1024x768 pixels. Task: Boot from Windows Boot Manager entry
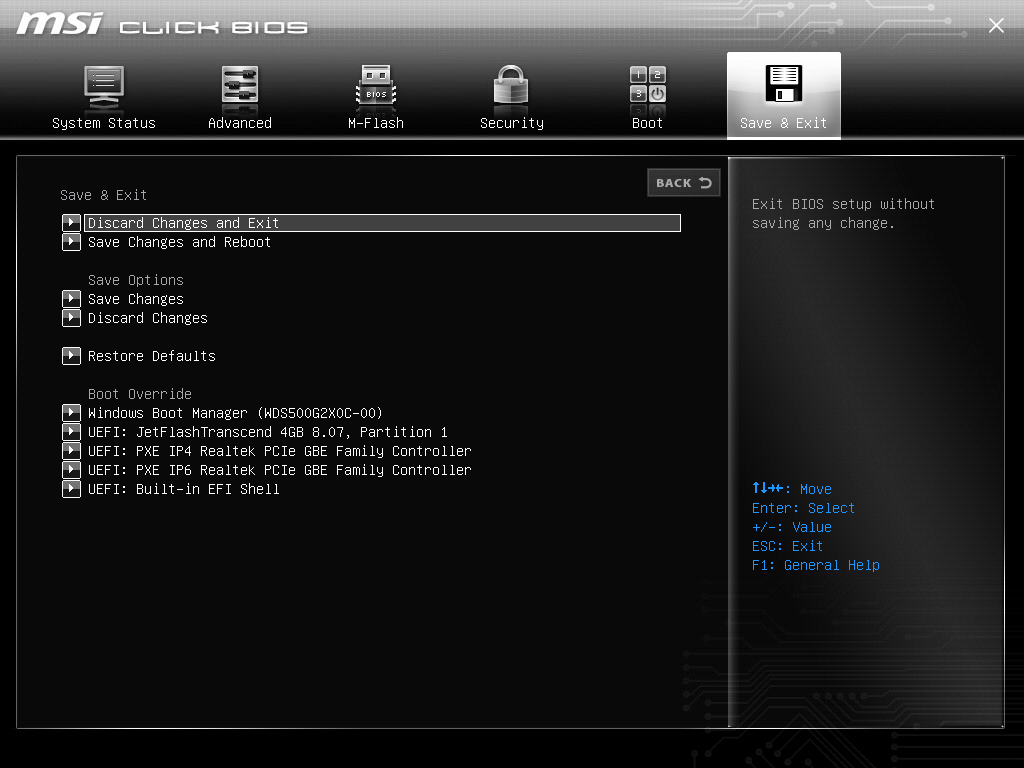click(x=235, y=413)
